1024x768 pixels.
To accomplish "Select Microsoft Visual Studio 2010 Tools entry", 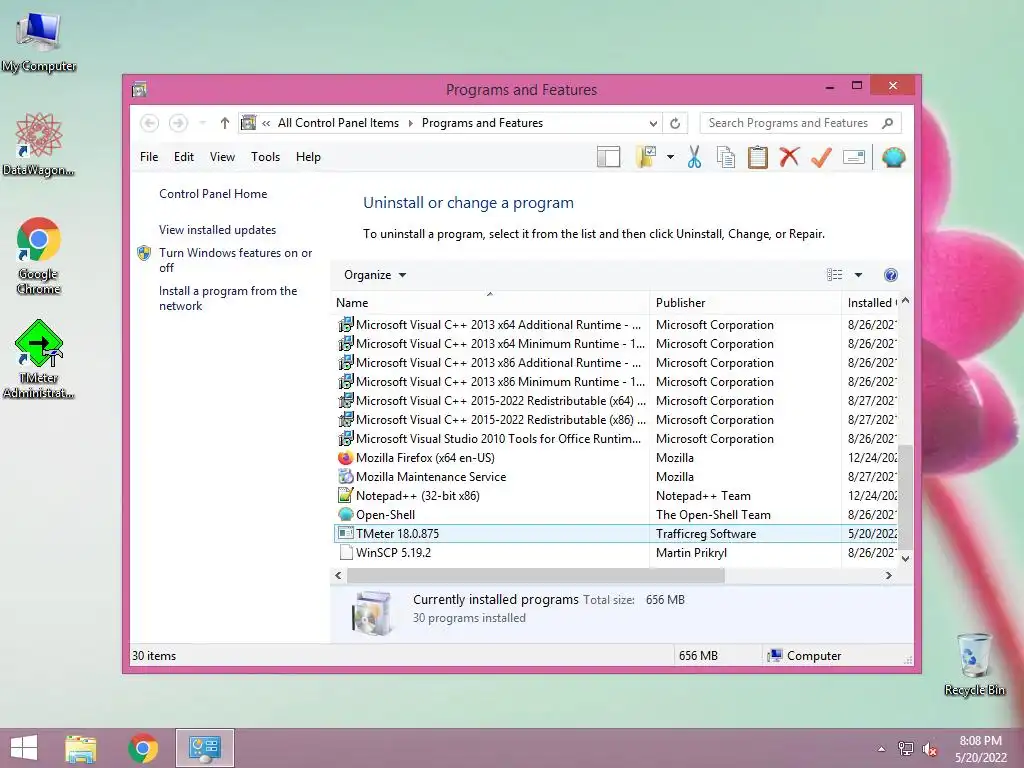I will coord(615,439).
